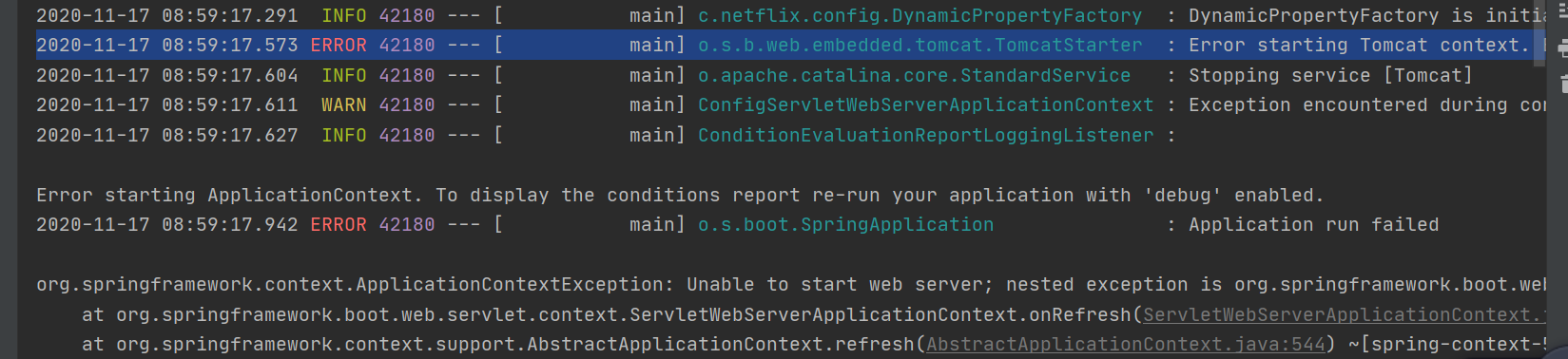Click the ConfigServletWebServerApplicationContext logger name
Screen dimensions: 1568x359
(925, 104)
